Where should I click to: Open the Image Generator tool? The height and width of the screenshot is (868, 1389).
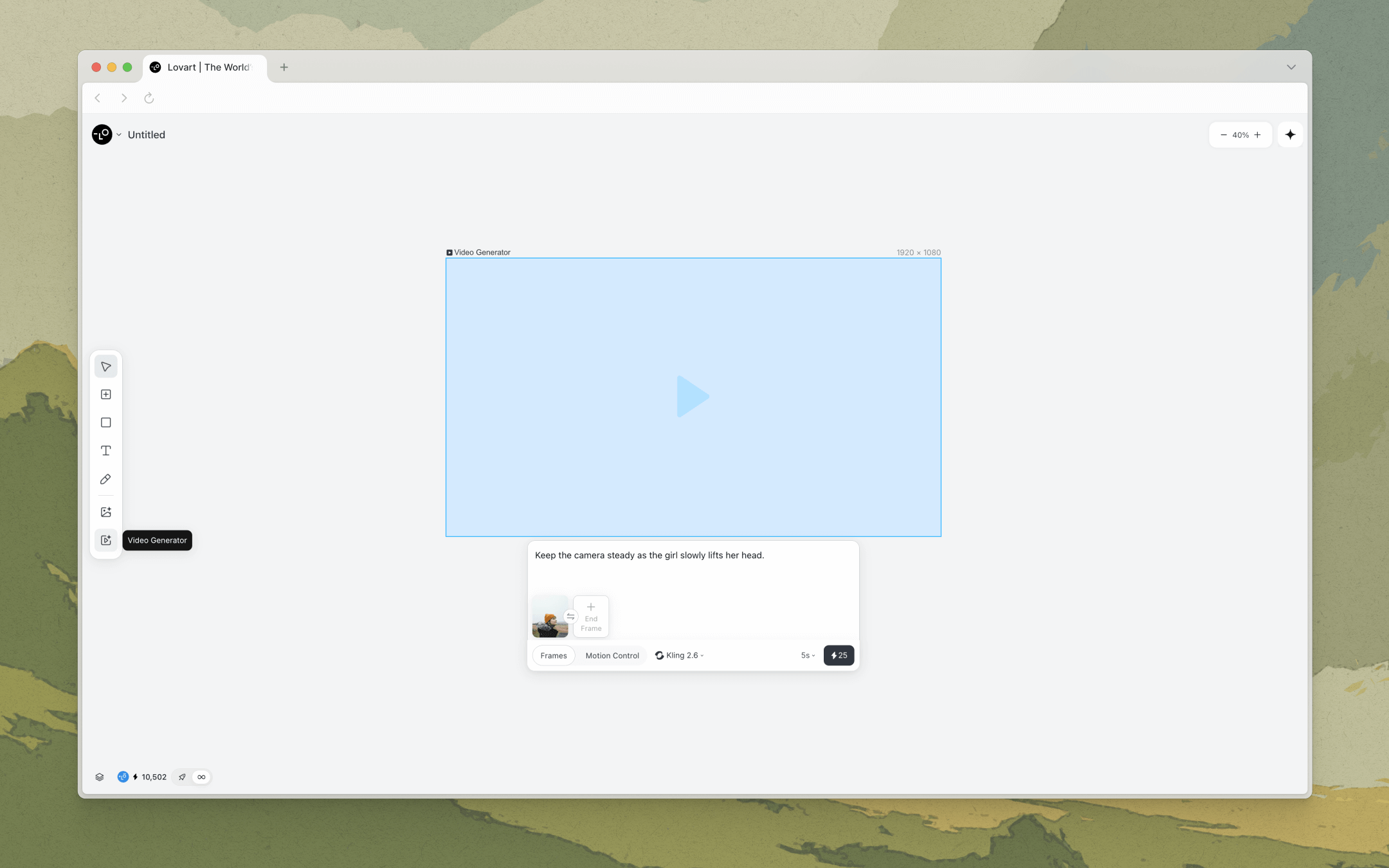(106, 512)
